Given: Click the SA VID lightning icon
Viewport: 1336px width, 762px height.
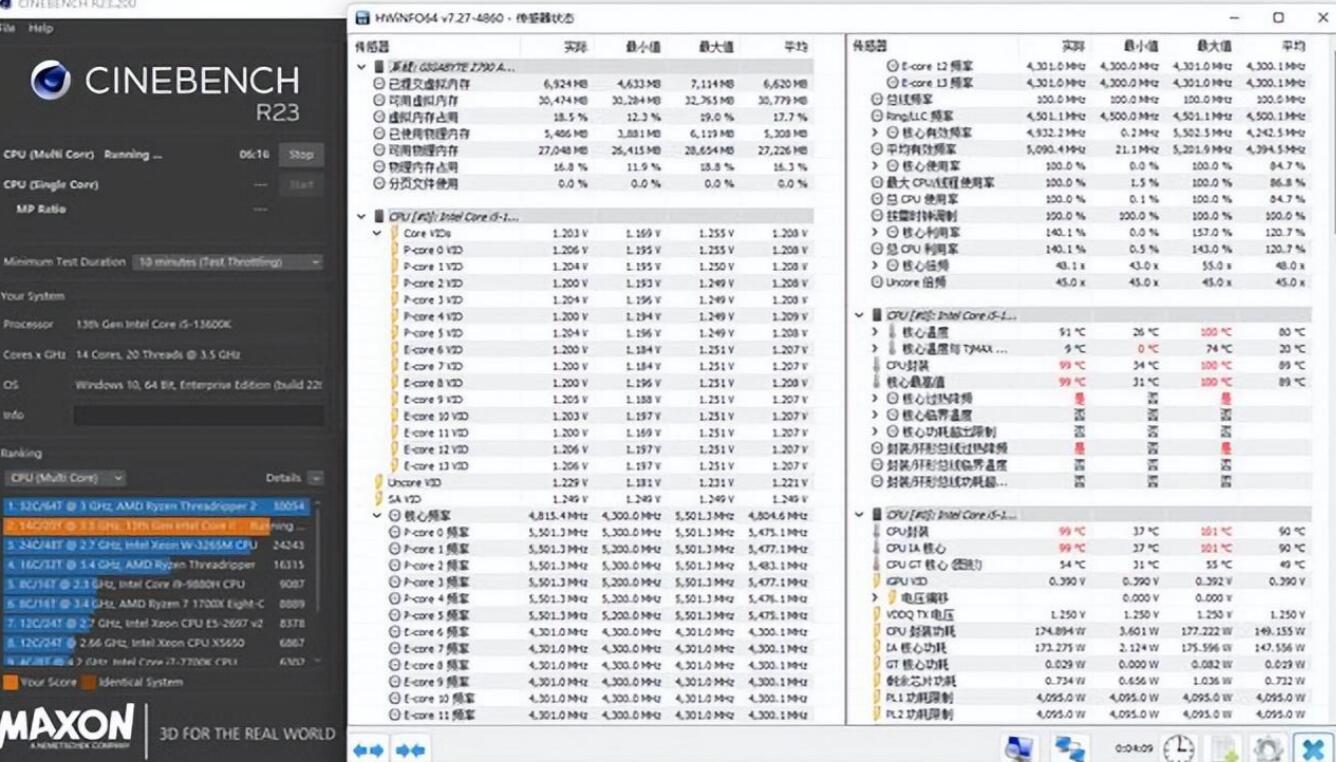Looking at the screenshot, I should coord(379,499).
